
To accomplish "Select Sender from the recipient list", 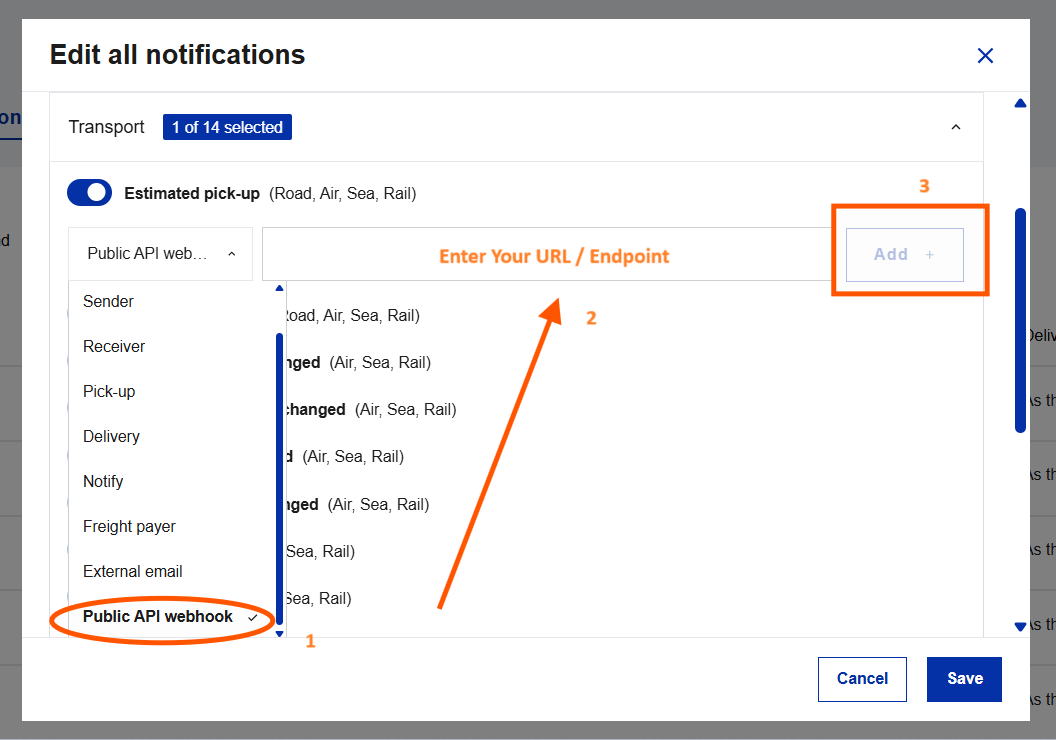I will point(108,301).
